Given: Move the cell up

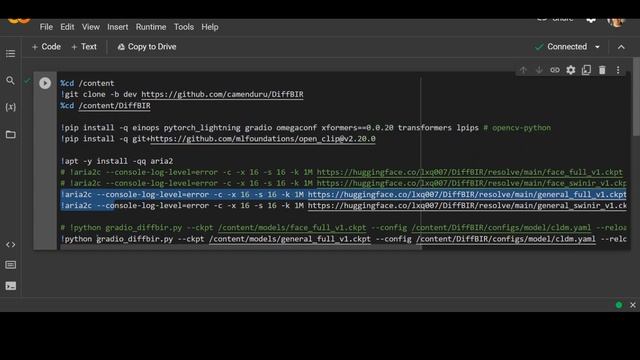Looking at the screenshot, I should [x=523, y=70].
